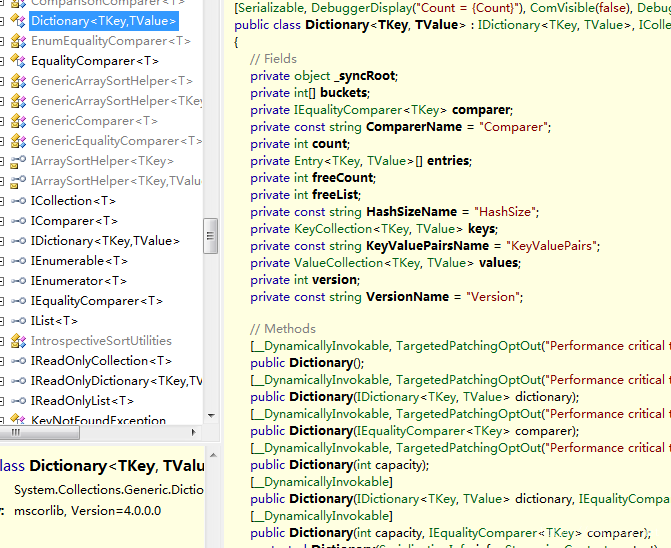Viewport: 671px width, 548px height.
Task: Select KeyNotFoundException in the tree
Action: coord(98,420)
